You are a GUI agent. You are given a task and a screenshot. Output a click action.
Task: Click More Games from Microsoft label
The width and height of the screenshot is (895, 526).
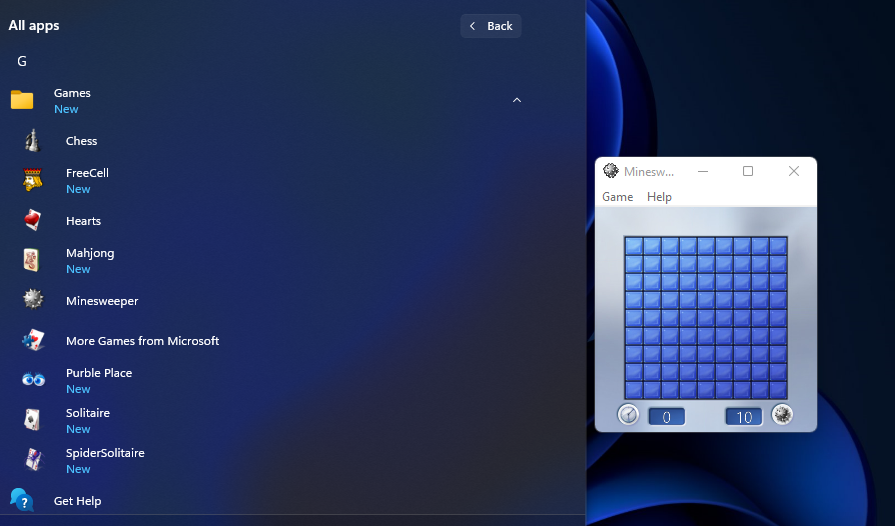point(143,341)
